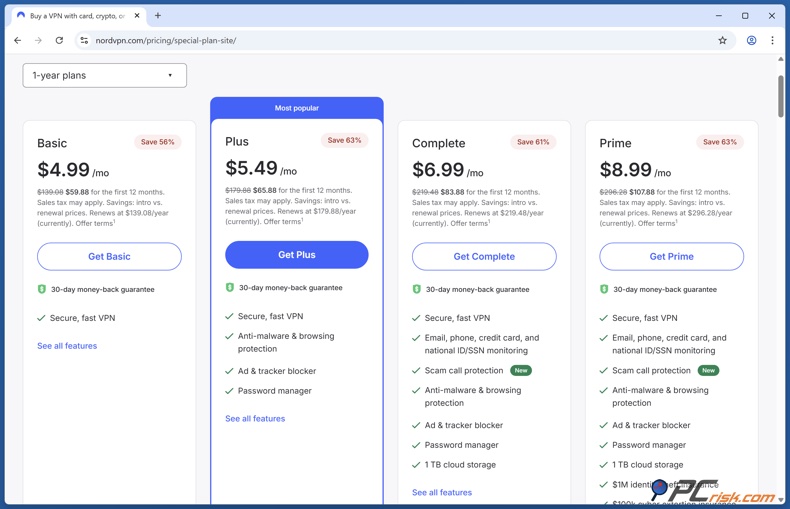Click Complete 'Email, phone, credit card' monitoring feature
The height and width of the screenshot is (509, 790).
pos(482,344)
